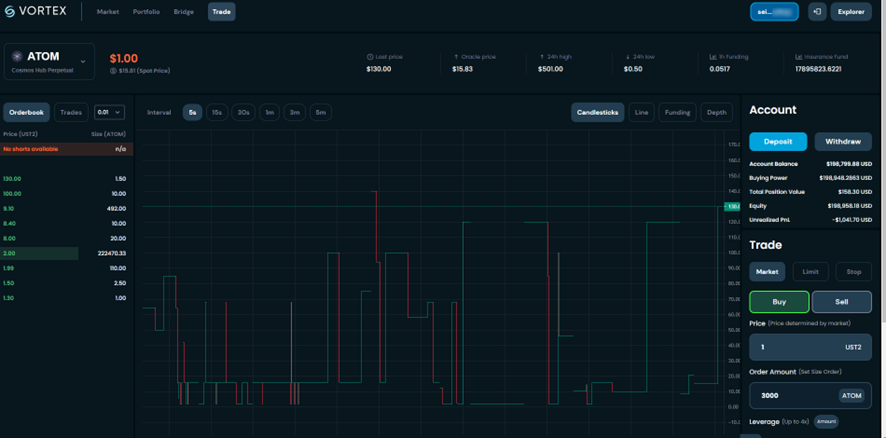Screen dimensions: 886x438
Task: Click the 1h funding chart icon
Action: pos(713,57)
